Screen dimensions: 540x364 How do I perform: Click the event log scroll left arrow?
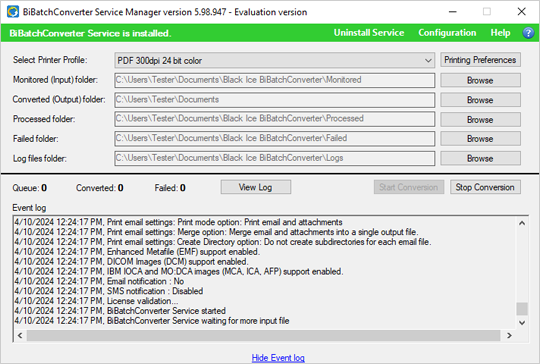(x=20, y=335)
